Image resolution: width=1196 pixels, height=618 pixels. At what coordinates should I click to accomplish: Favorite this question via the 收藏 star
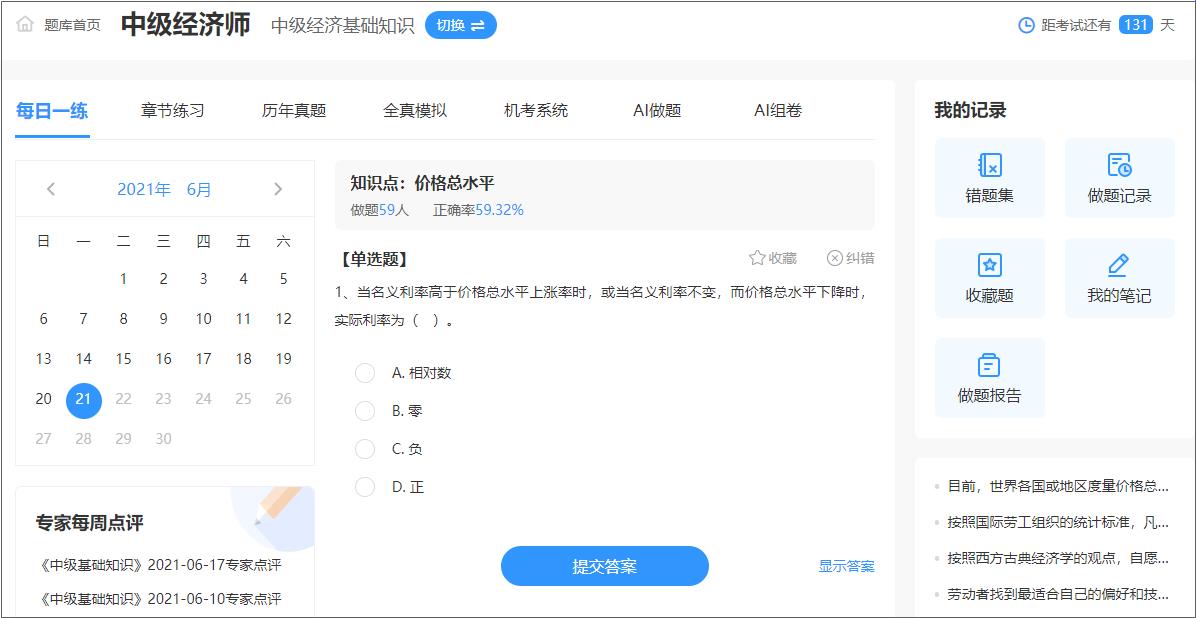pyautogui.click(x=772, y=257)
